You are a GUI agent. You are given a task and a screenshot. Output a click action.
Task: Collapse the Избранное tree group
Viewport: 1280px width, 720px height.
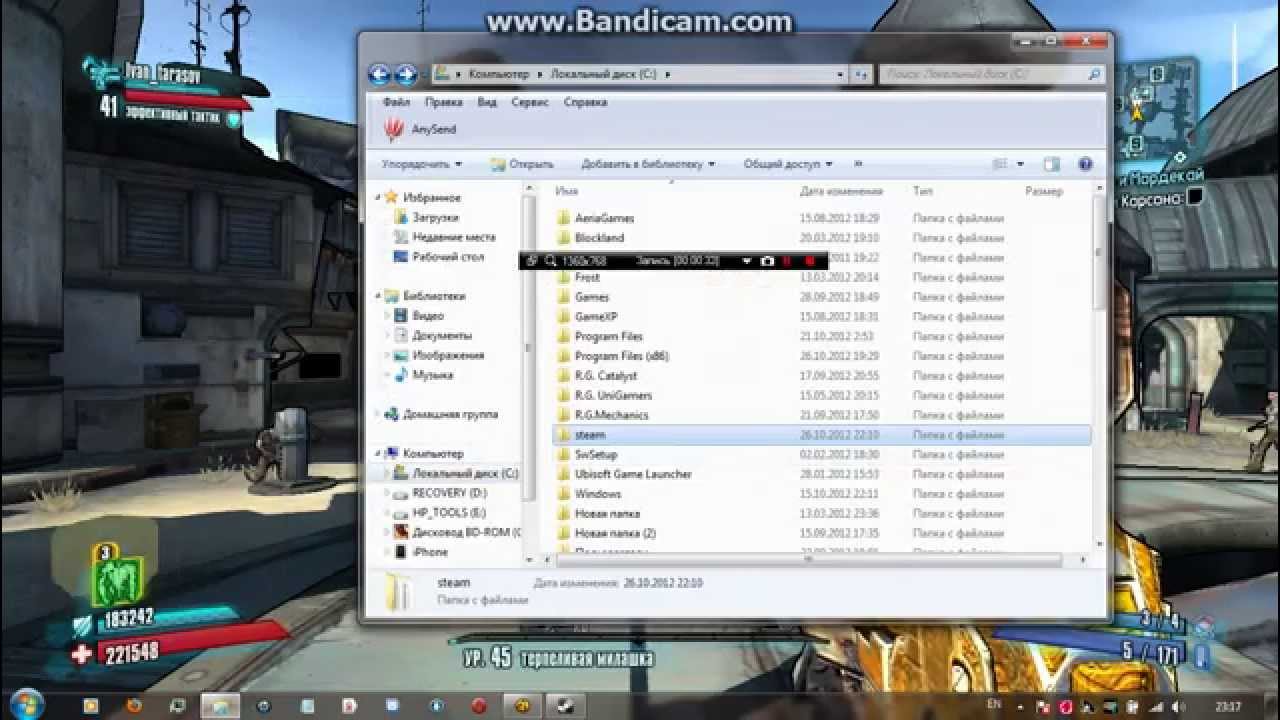tap(378, 198)
